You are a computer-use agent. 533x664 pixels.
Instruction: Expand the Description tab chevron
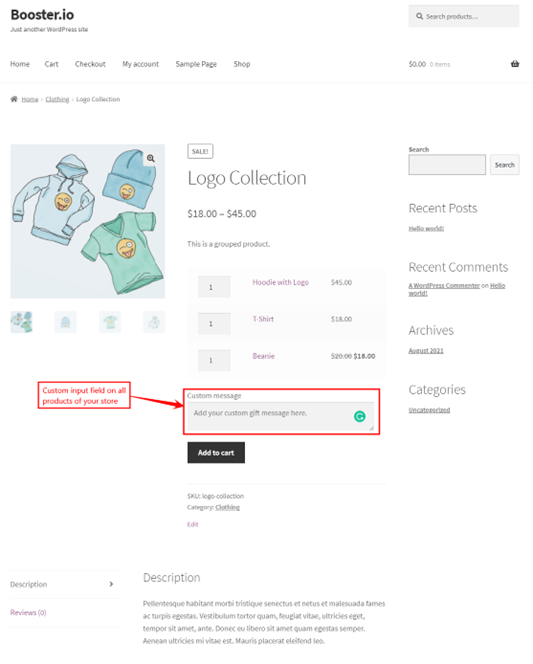(x=111, y=584)
